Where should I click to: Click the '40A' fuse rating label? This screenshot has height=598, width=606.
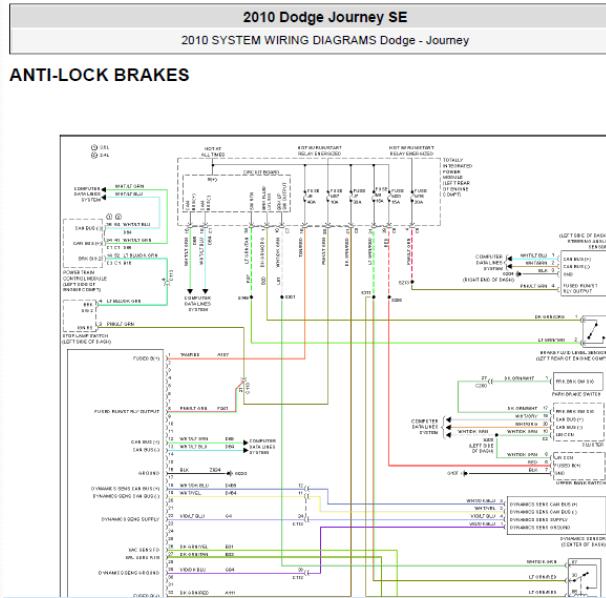(311, 202)
